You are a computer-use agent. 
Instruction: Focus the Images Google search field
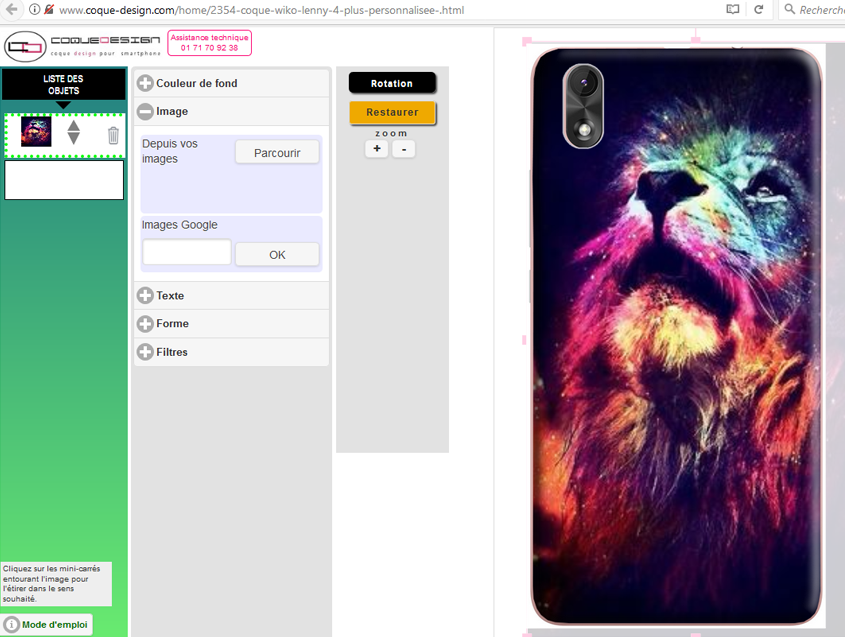187,252
